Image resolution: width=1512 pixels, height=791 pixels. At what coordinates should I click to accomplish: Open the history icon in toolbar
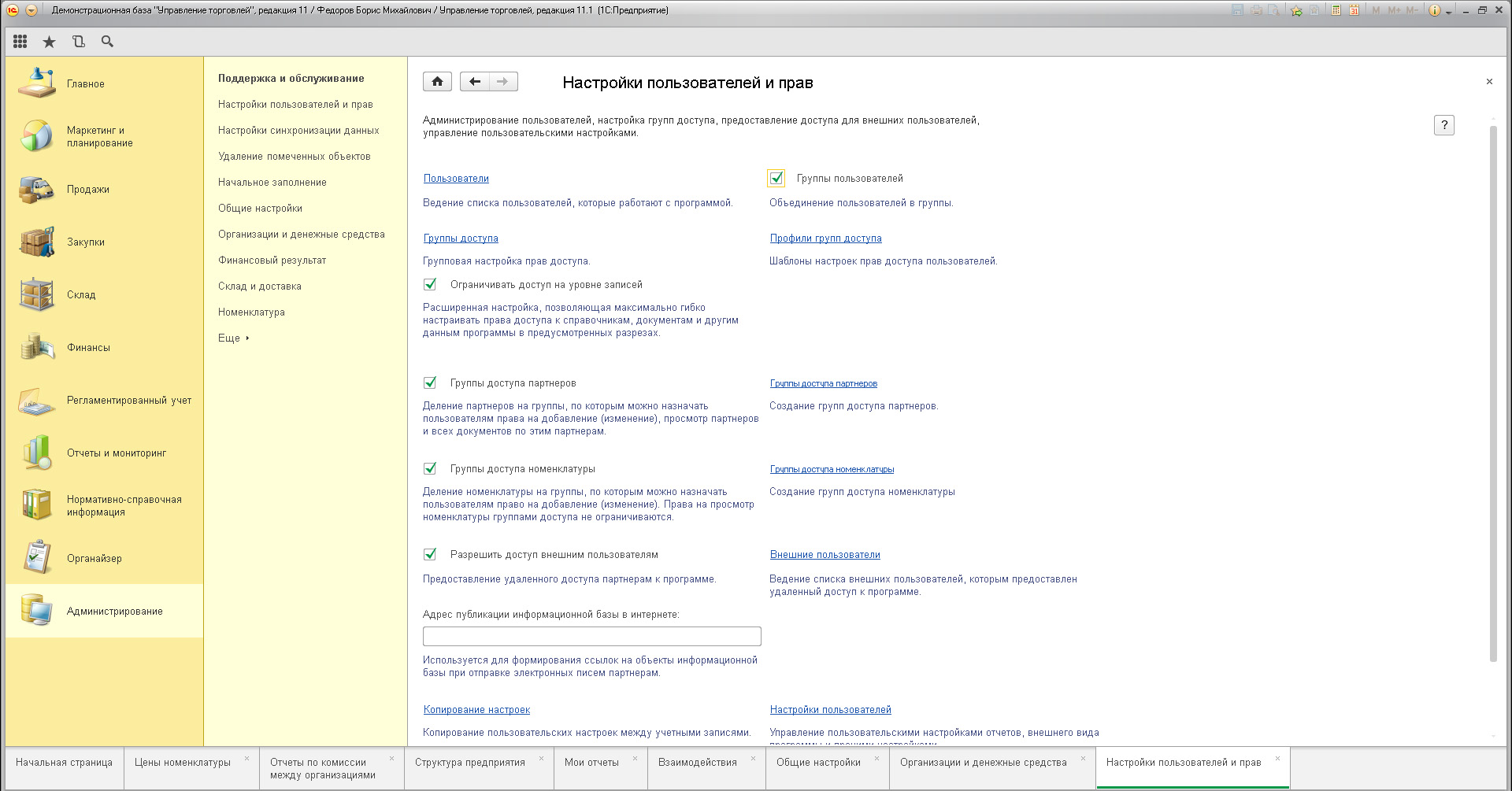pos(78,42)
